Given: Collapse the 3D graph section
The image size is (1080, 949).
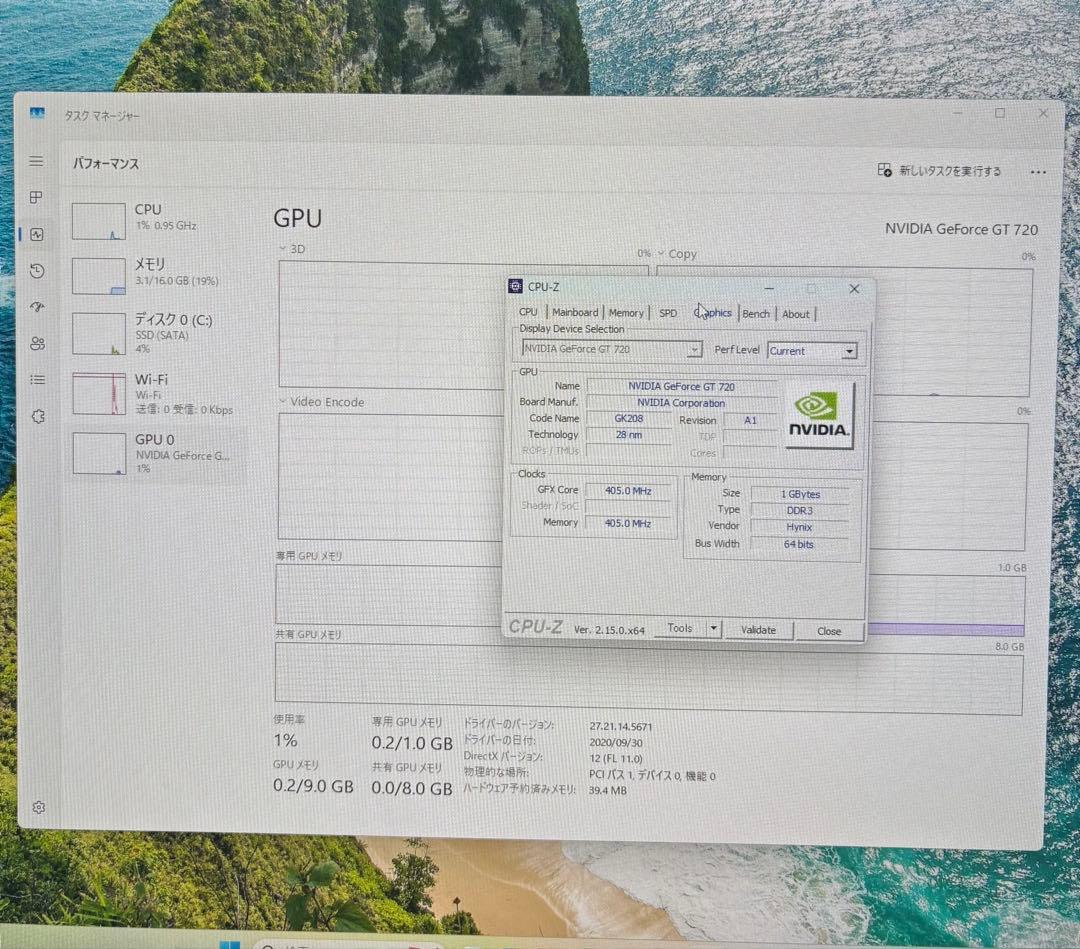Looking at the screenshot, I should pyautogui.click(x=283, y=248).
